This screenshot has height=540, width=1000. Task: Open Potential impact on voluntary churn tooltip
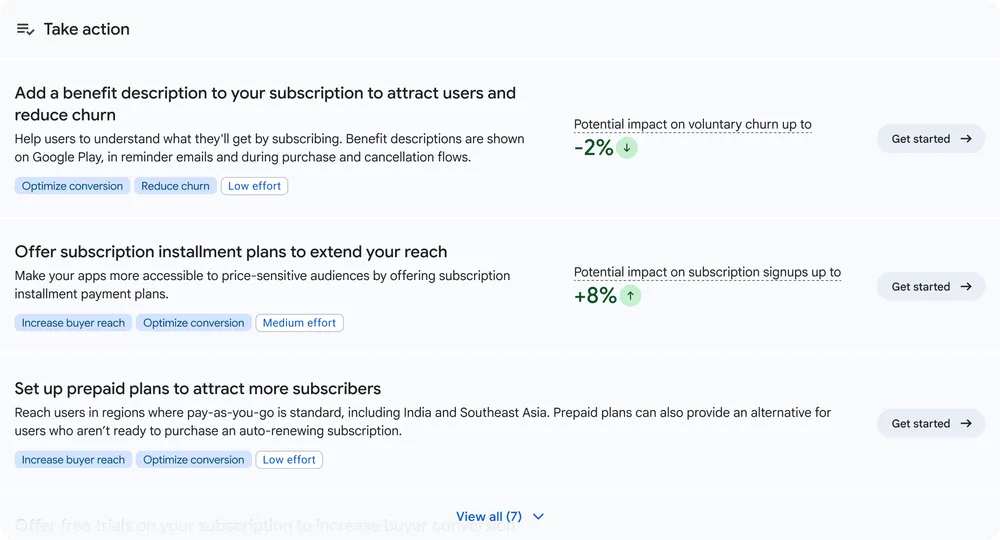pos(692,125)
